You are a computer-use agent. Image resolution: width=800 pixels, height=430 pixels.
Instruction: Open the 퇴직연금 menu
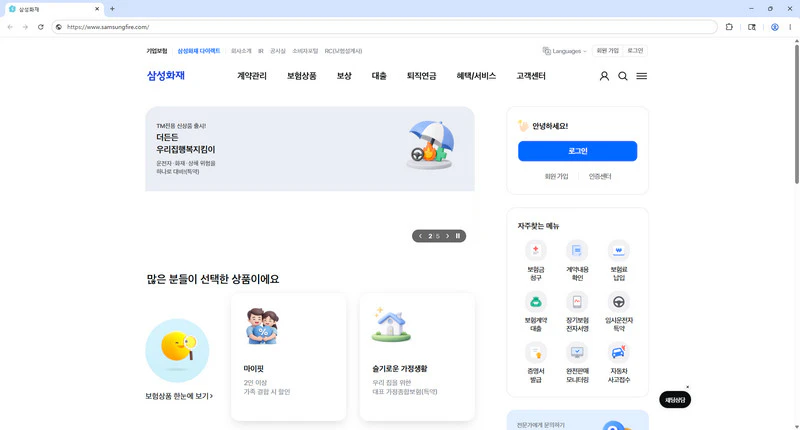click(x=421, y=76)
